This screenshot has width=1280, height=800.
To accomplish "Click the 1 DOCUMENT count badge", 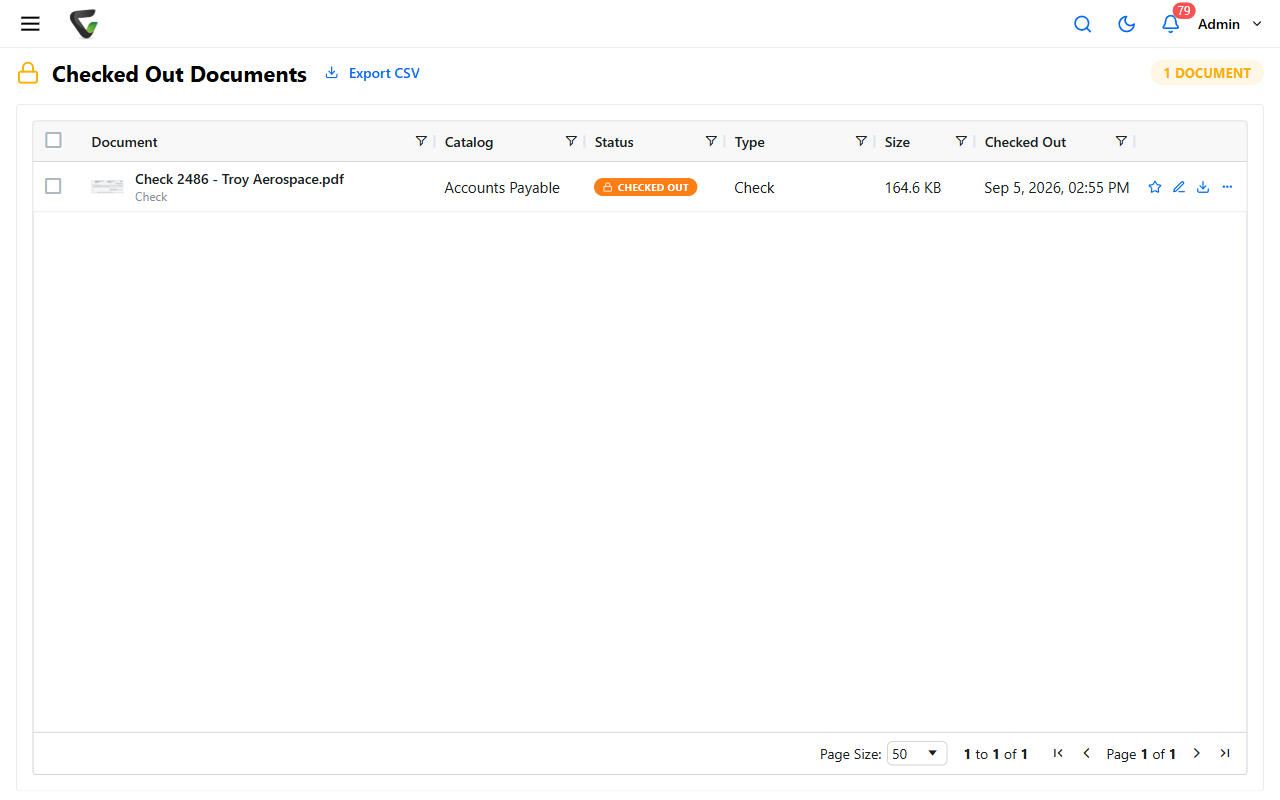I will click(x=1207, y=73).
